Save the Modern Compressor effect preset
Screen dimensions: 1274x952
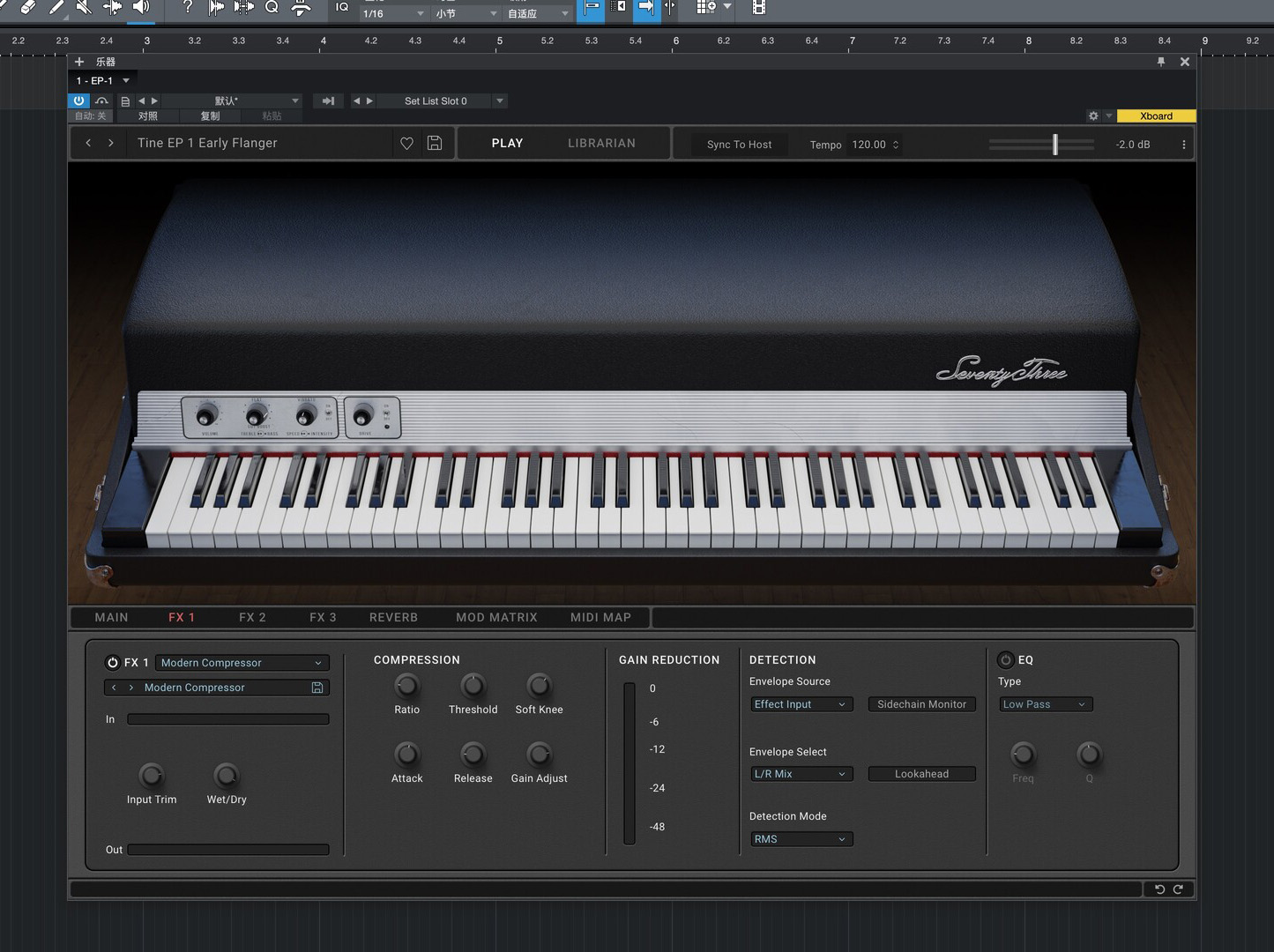click(317, 688)
